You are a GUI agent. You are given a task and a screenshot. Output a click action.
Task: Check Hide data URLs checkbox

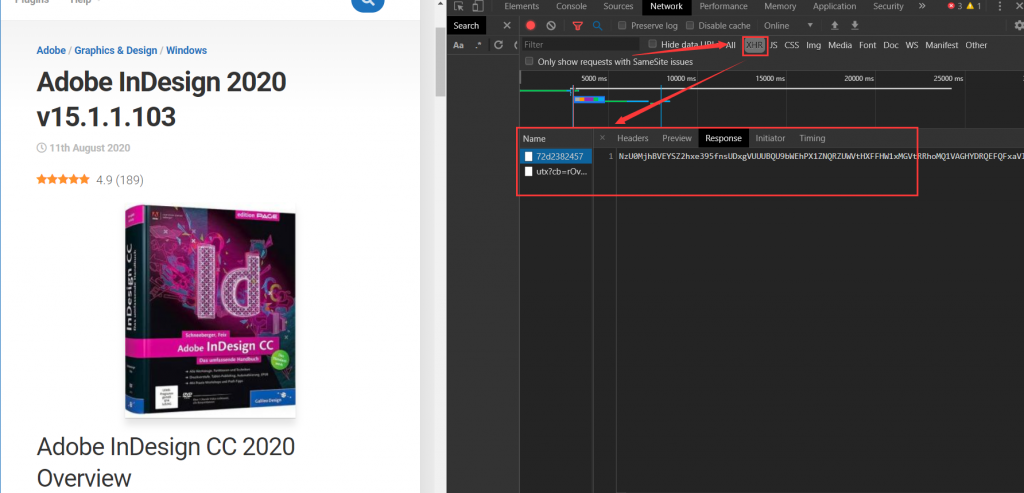click(652, 44)
